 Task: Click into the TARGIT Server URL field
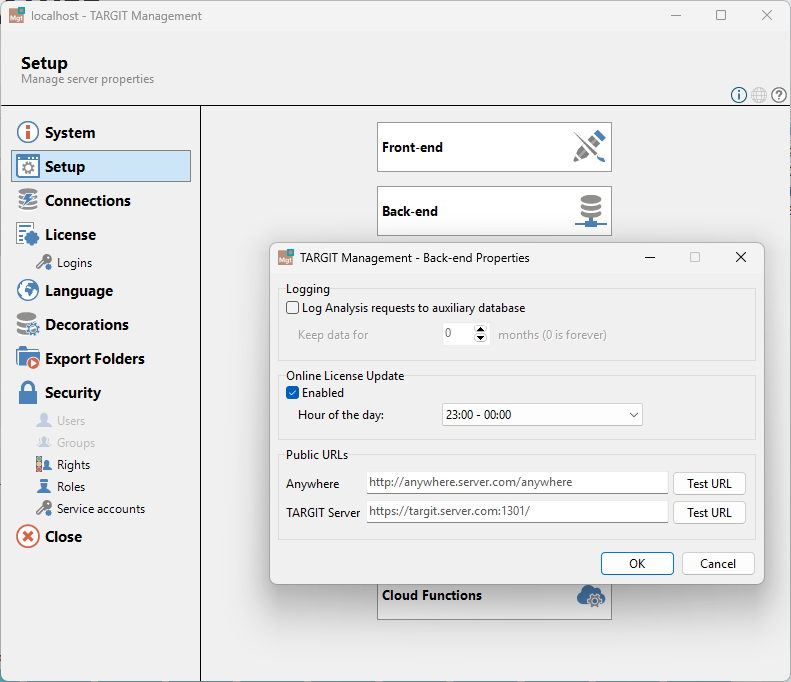pos(517,512)
